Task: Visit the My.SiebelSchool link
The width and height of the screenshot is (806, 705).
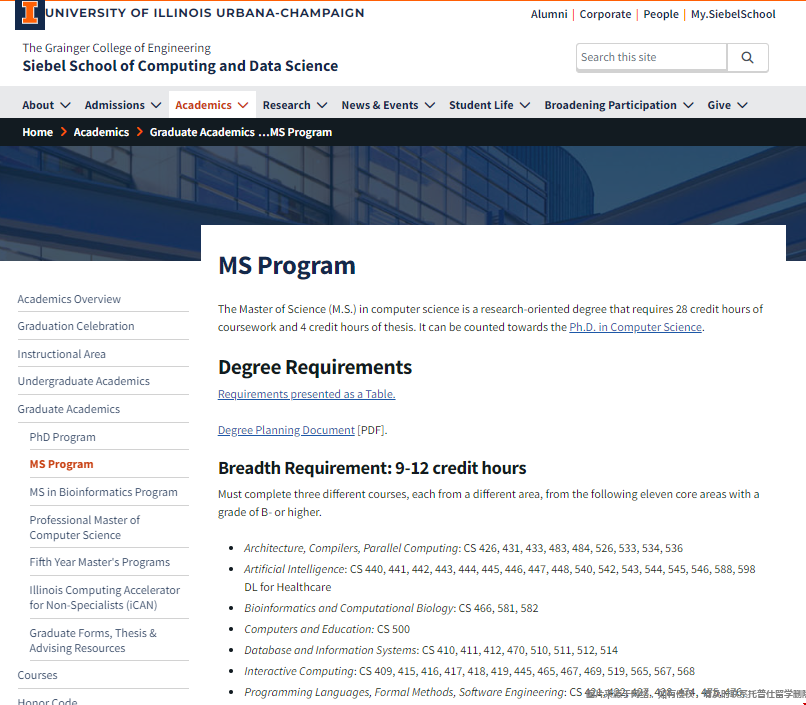Action: coord(733,14)
